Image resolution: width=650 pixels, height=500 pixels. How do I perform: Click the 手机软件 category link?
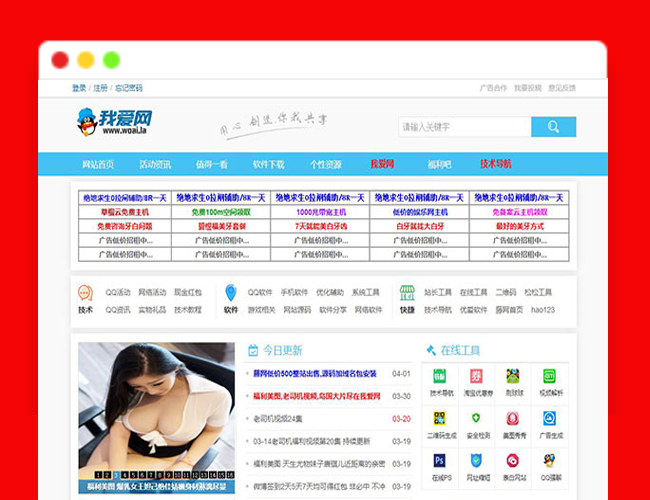click(x=294, y=292)
